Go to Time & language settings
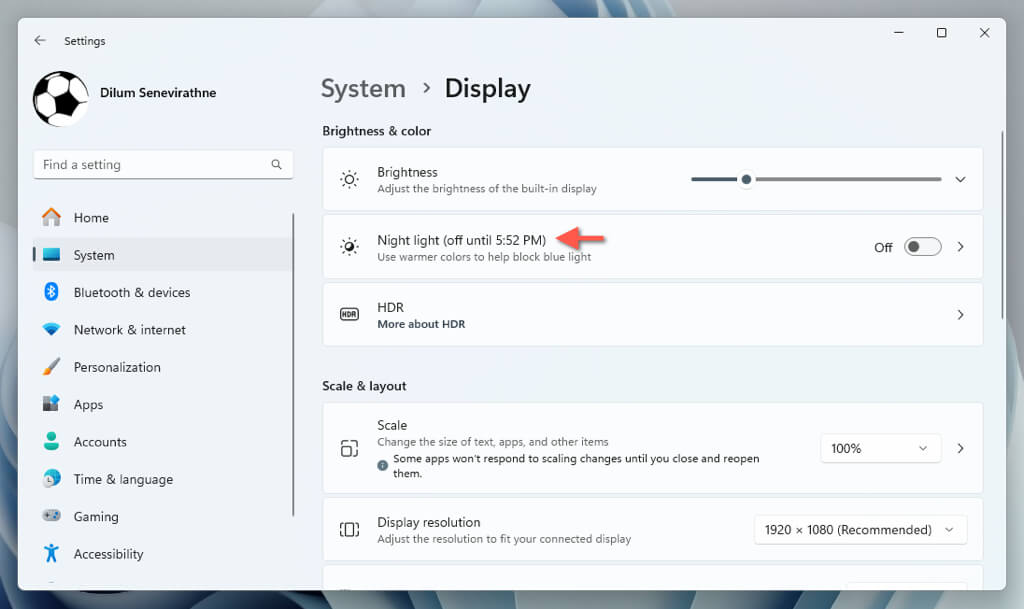Viewport: 1024px width, 609px height. click(x=163, y=478)
